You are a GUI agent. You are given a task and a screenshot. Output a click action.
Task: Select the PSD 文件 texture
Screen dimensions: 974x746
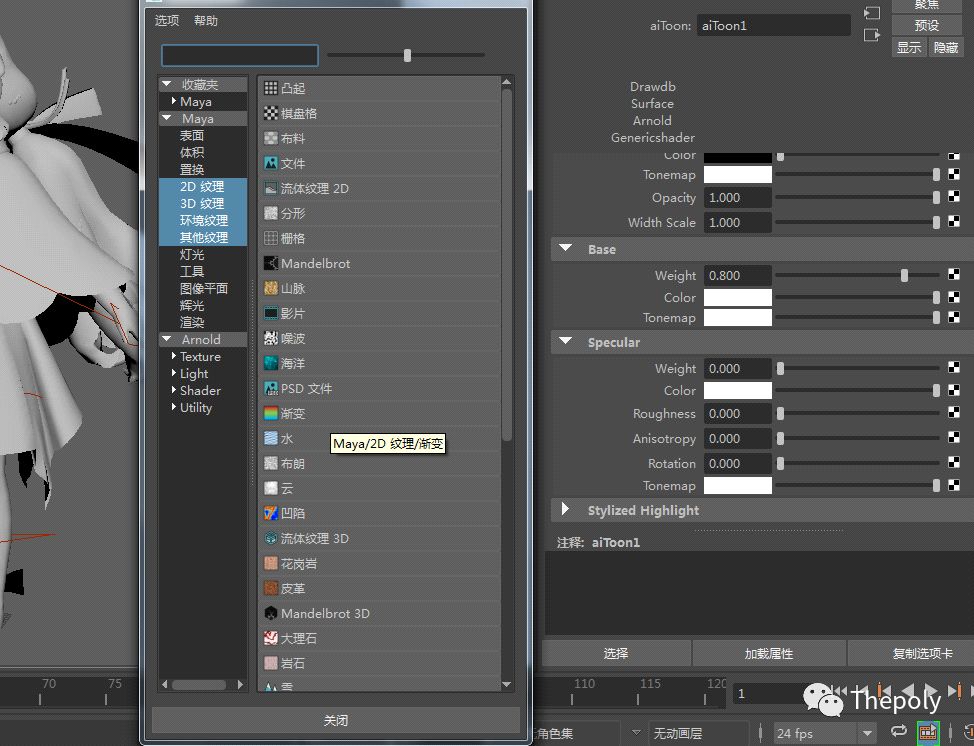pyautogui.click(x=380, y=388)
